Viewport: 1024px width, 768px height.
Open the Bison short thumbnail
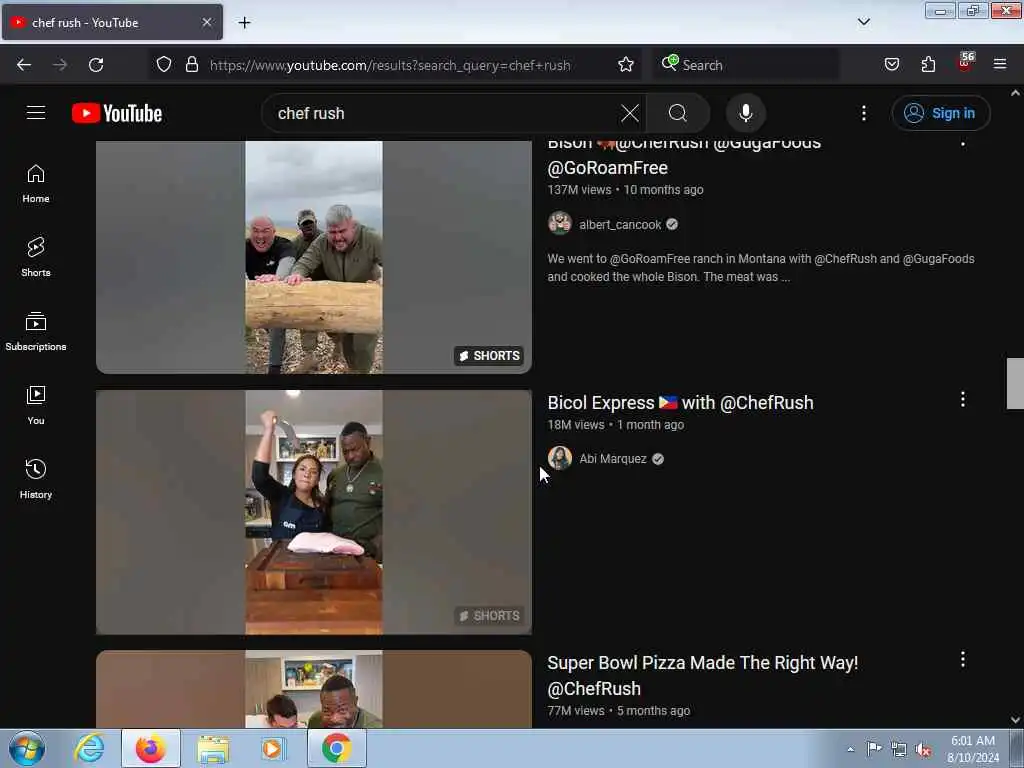pos(313,257)
